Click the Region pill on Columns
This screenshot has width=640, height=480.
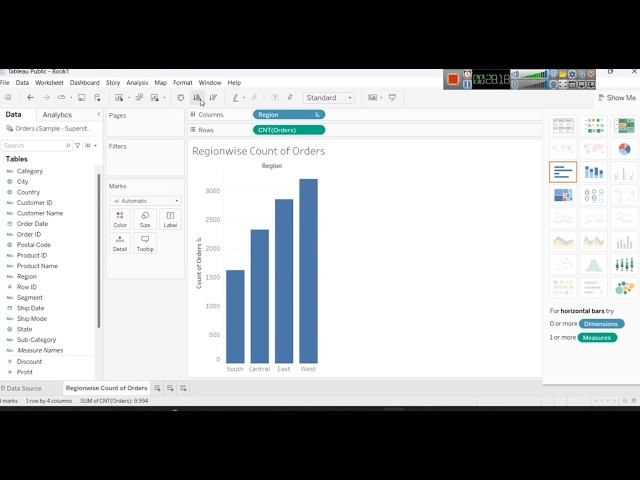[x=289, y=115]
